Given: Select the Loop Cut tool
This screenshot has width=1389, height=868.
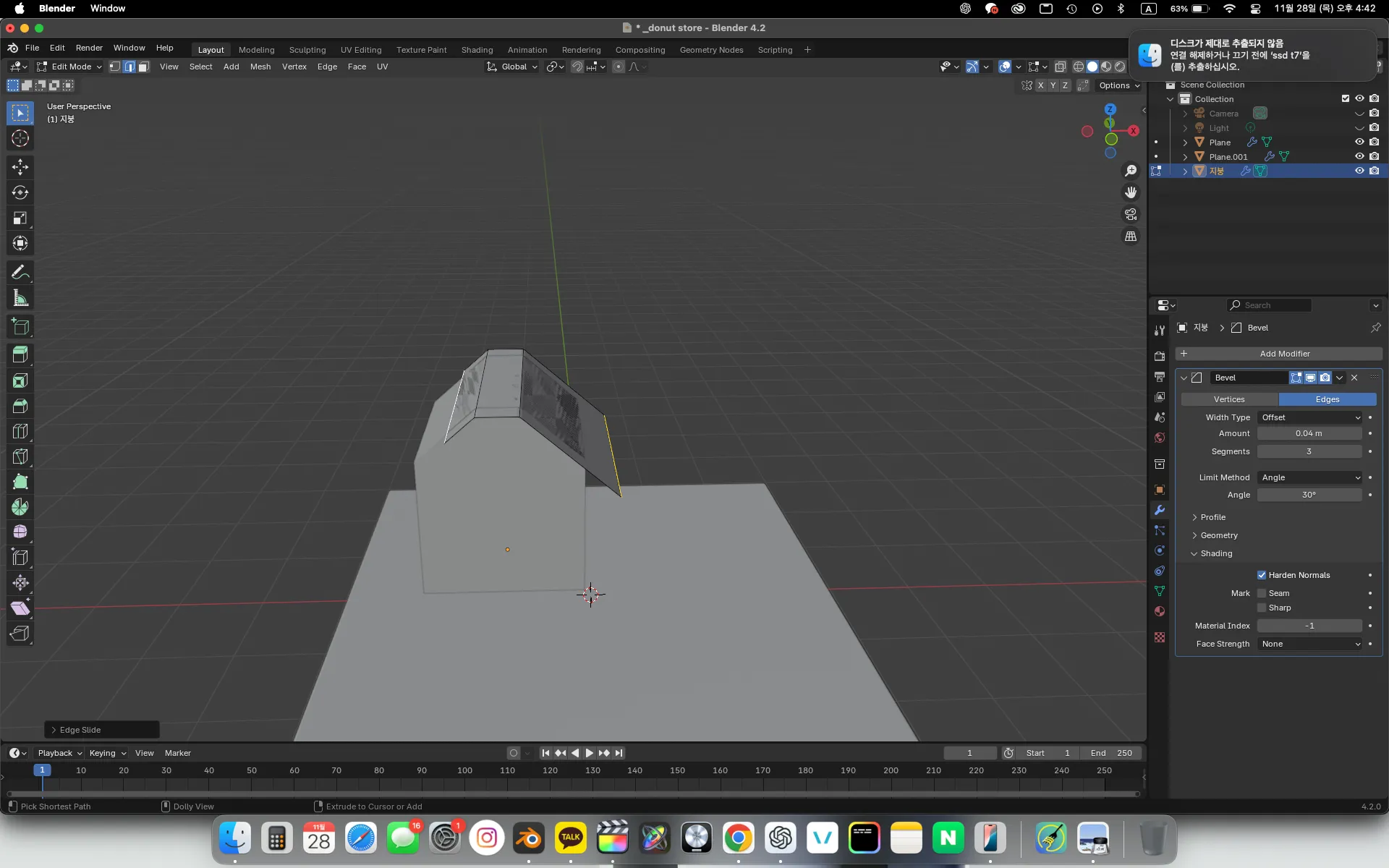Looking at the screenshot, I should [x=20, y=431].
